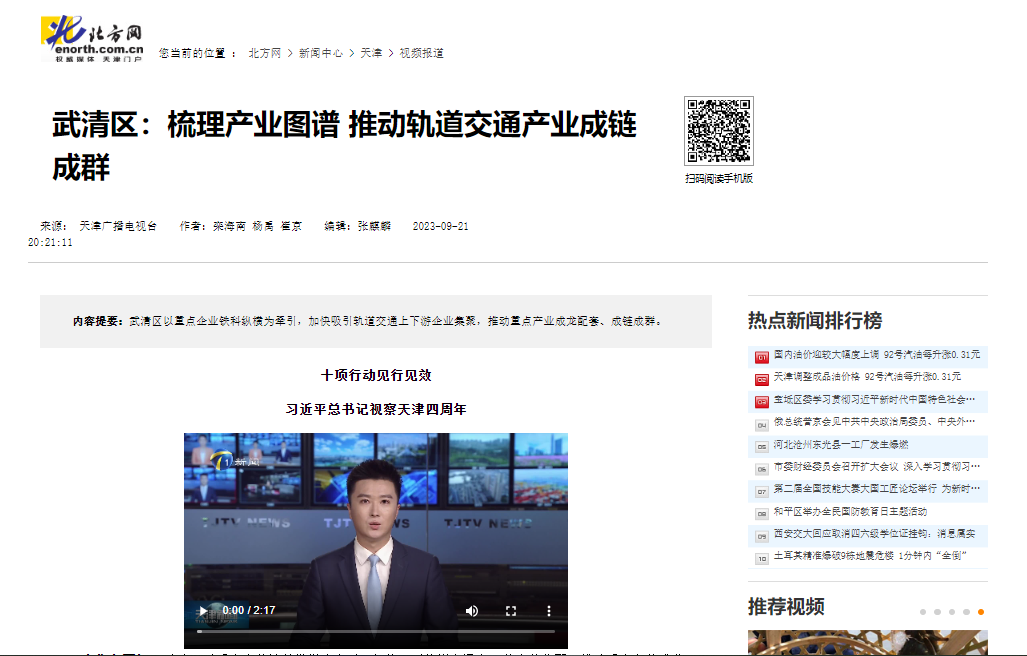Select the last orange carousel dot

pos(979,611)
